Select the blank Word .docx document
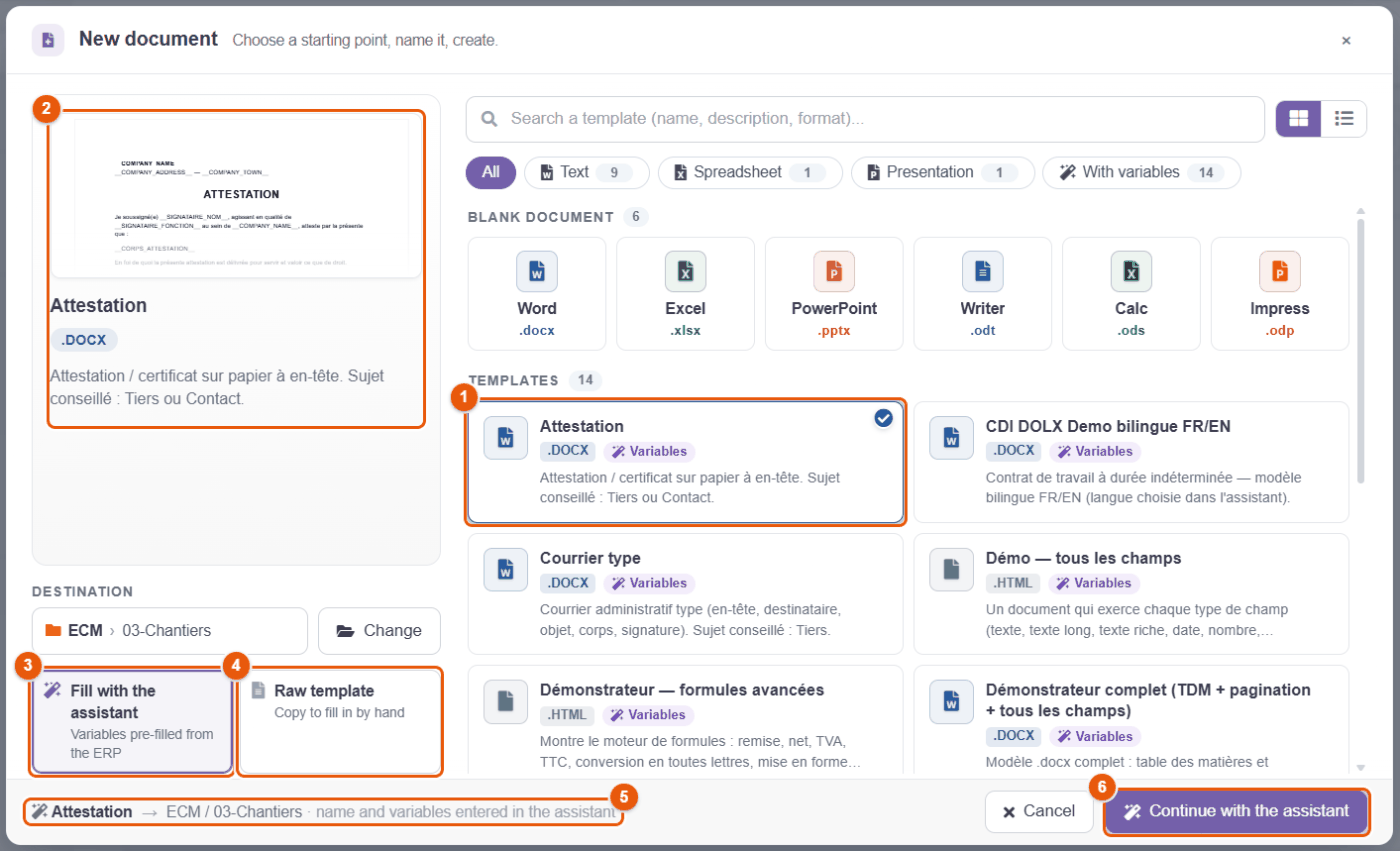Image resolution: width=1400 pixels, height=851 pixels. (x=537, y=293)
